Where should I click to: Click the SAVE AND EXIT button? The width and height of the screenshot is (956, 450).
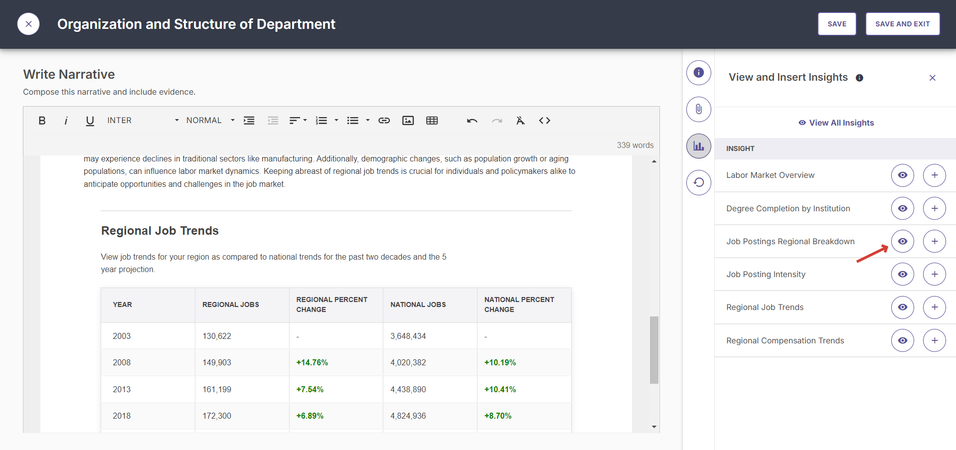pyautogui.click(x=902, y=24)
